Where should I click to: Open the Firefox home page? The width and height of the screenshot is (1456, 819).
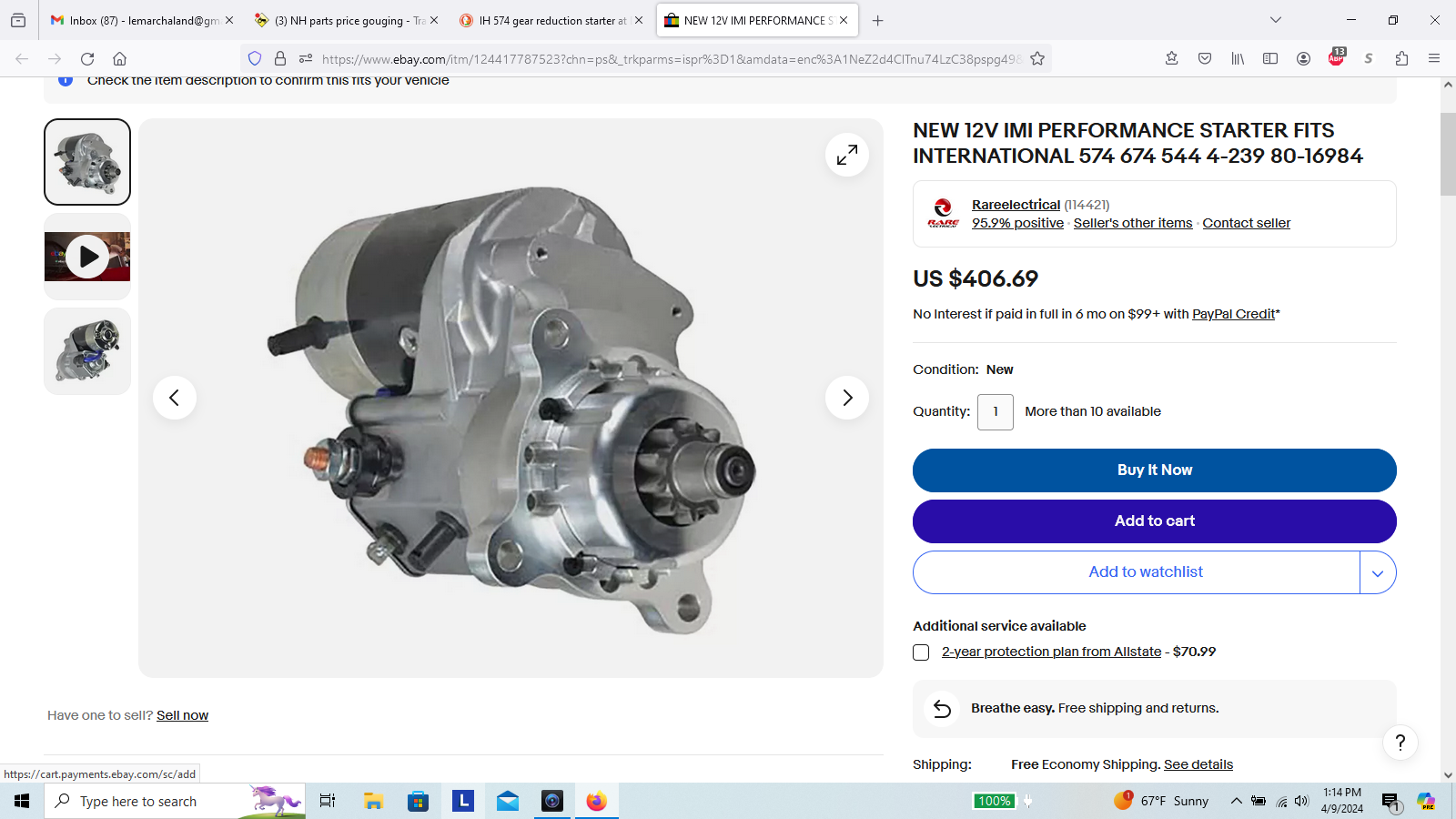coord(119,59)
